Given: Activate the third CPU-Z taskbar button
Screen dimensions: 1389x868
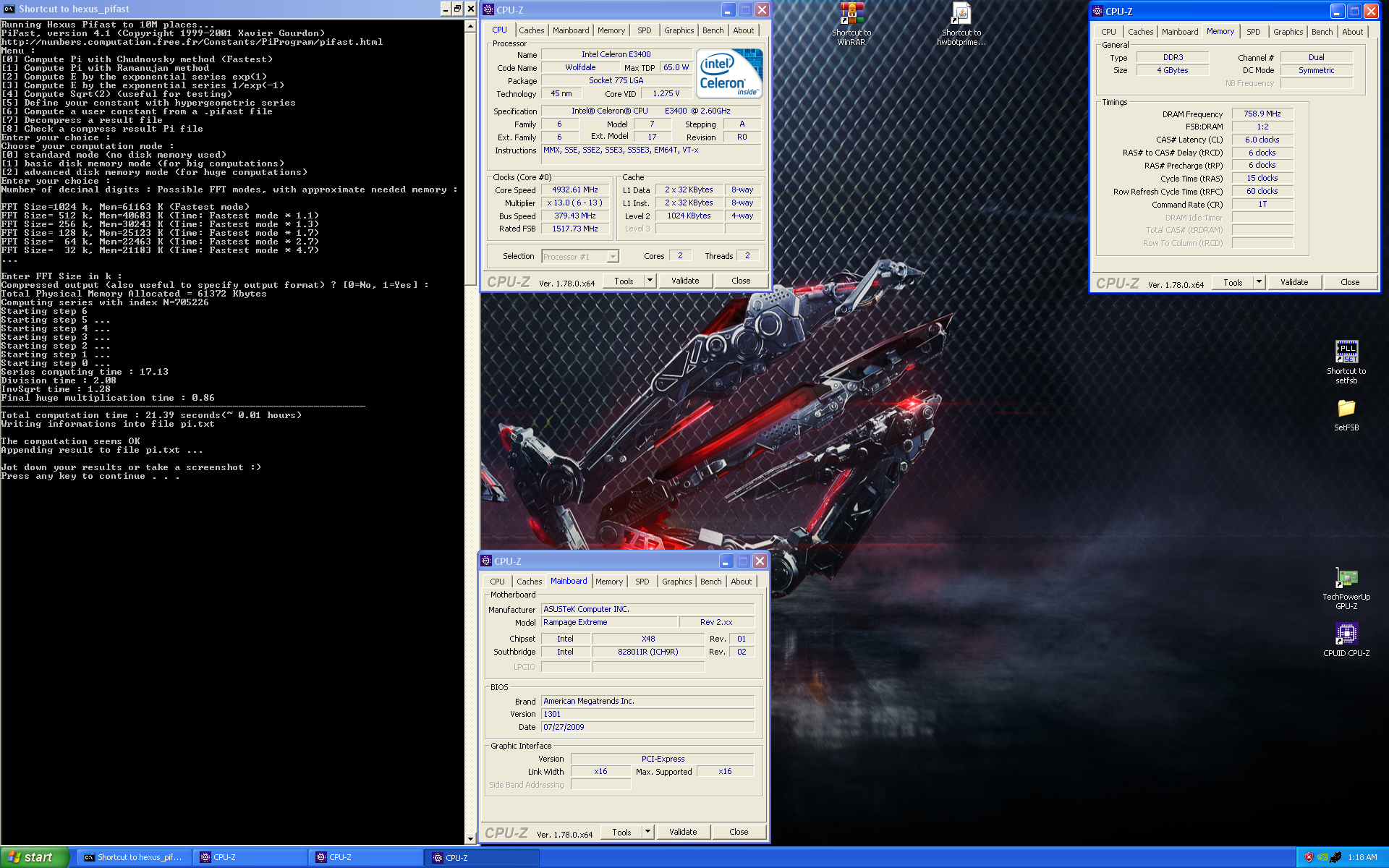Looking at the screenshot, I should coord(483,857).
